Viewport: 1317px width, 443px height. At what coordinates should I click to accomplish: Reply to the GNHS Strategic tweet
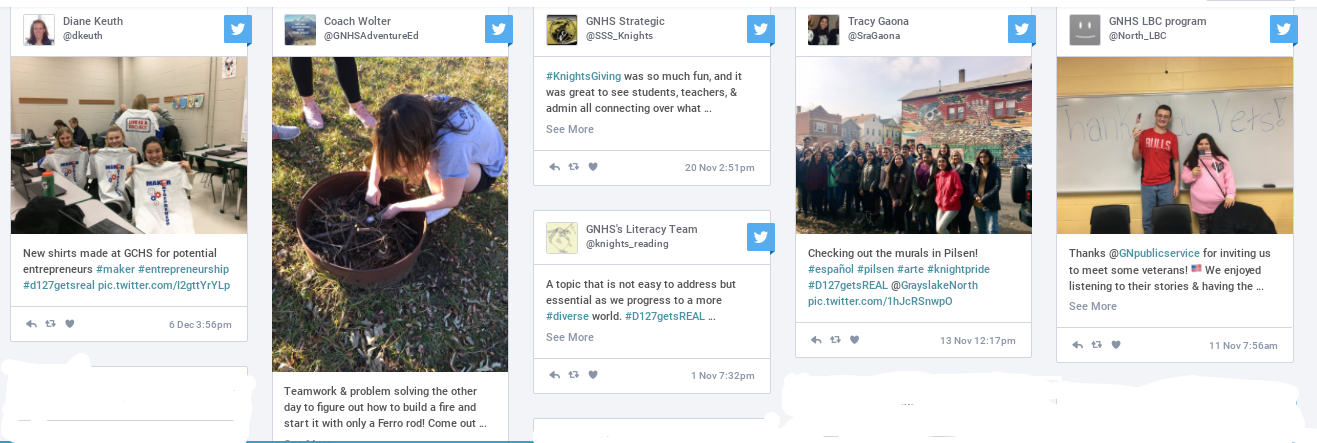(554, 167)
